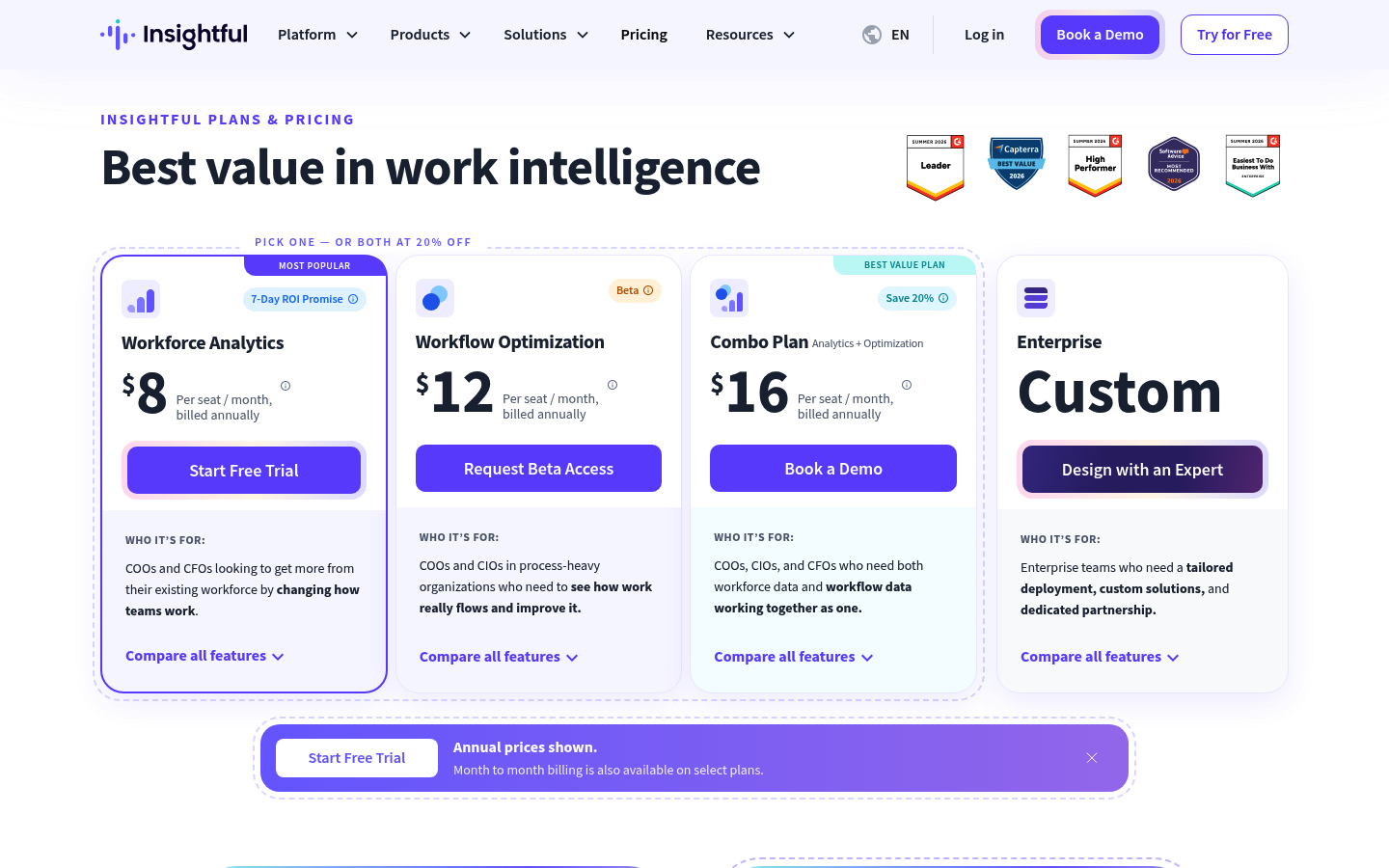
Task: Expand Compare all features under Enterprise
Action: [x=1100, y=657]
